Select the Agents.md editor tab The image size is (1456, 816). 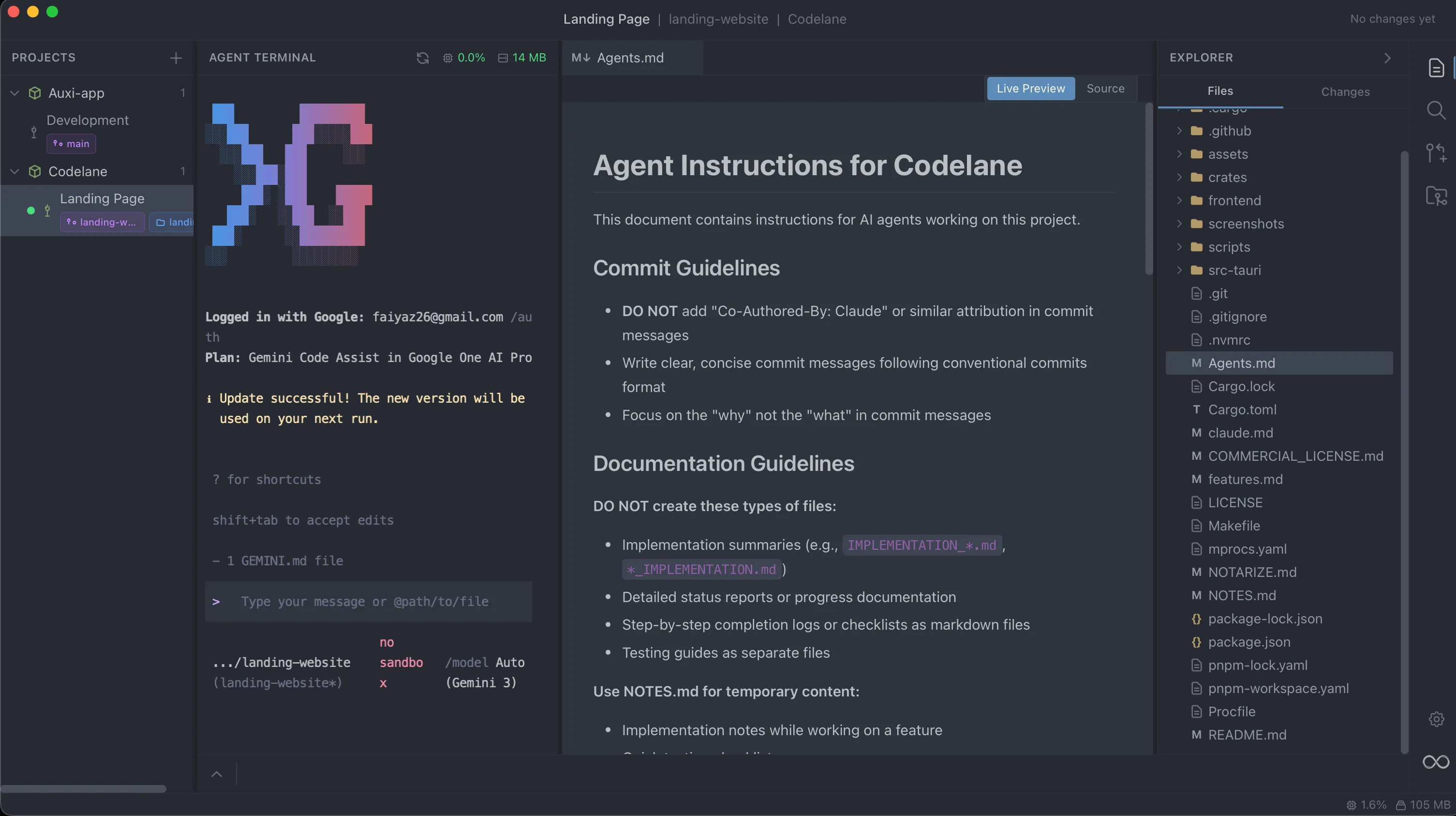tap(631, 58)
